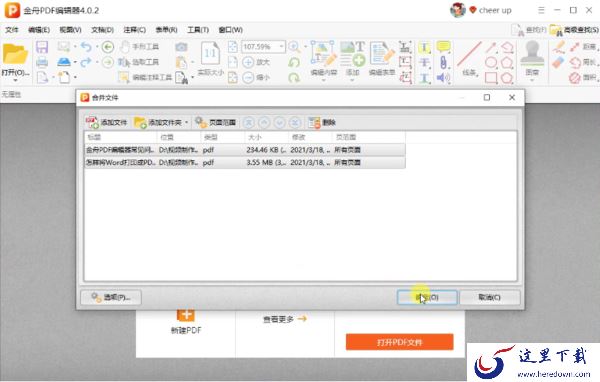Image resolution: width=600 pixels, height=382 pixels.
Task: Click the Undo arrow icon
Action: [86, 47]
